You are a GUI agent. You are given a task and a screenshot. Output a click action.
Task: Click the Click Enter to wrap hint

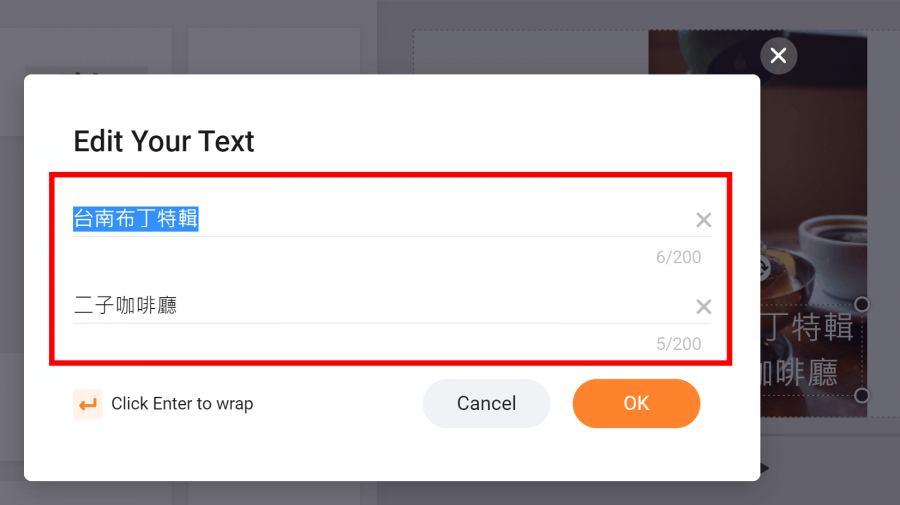coord(182,404)
